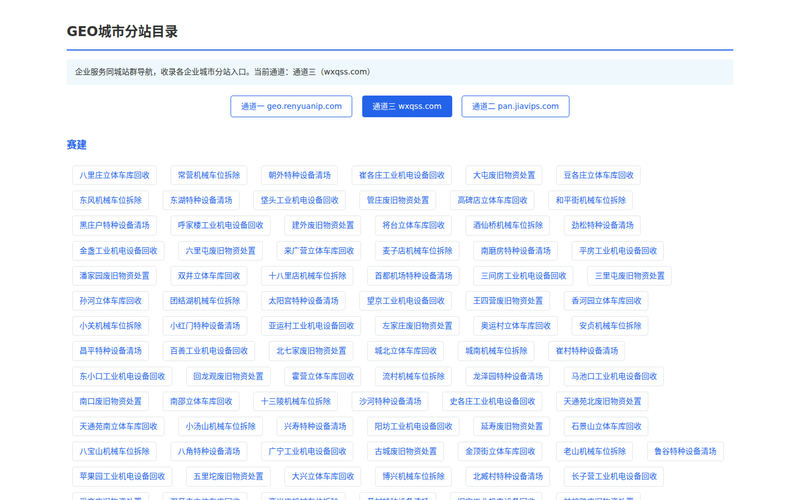
Task: Go to 将台立体车库回收
Action: click(413, 225)
